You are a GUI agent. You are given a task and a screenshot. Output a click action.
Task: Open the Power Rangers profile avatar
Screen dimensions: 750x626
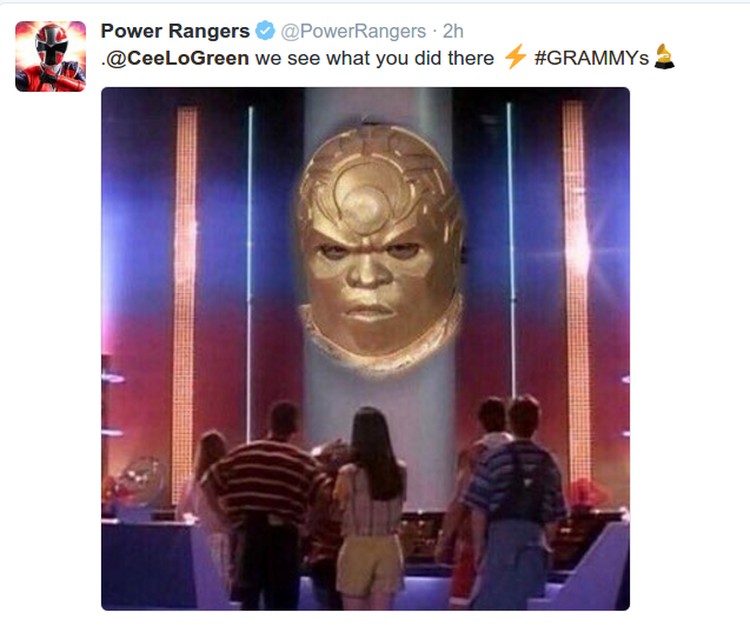(x=50, y=56)
